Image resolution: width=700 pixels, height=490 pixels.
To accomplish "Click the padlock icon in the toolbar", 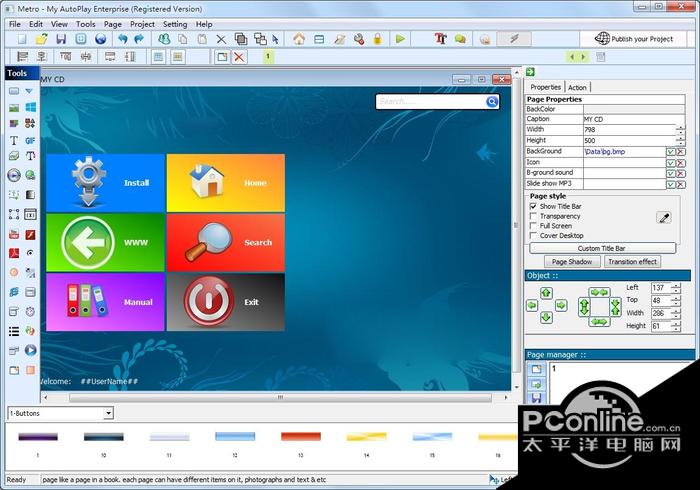I will click(x=378, y=39).
